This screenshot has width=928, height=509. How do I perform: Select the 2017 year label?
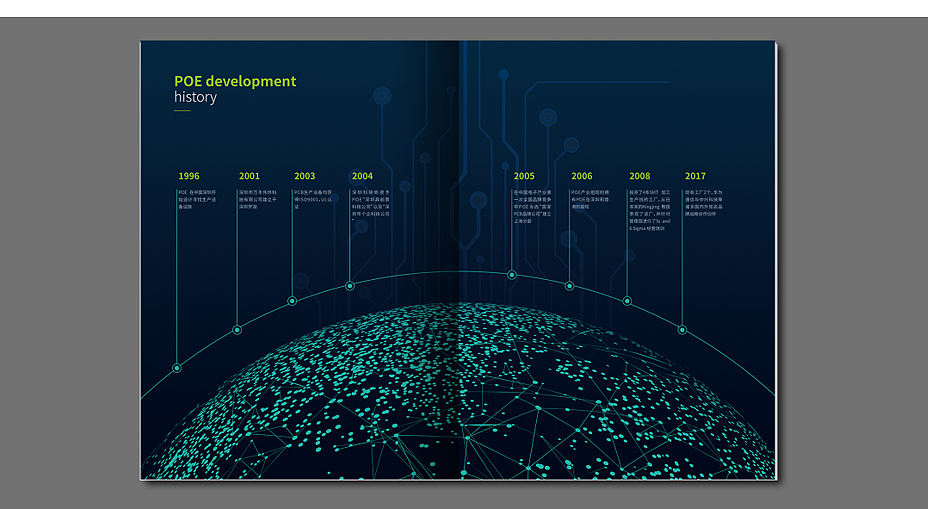[695, 176]
